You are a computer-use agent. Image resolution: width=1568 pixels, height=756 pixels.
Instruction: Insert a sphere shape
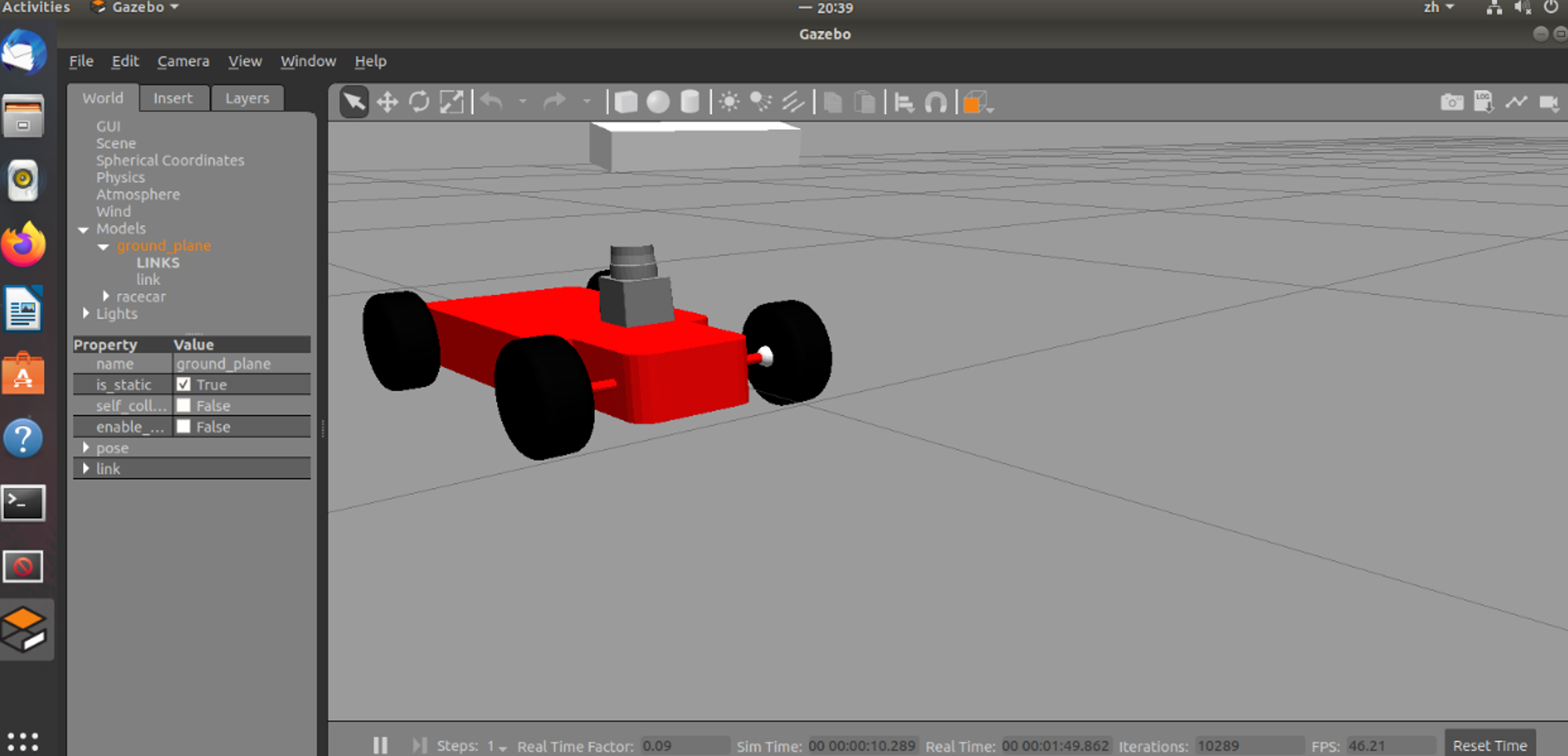[658, 102]
